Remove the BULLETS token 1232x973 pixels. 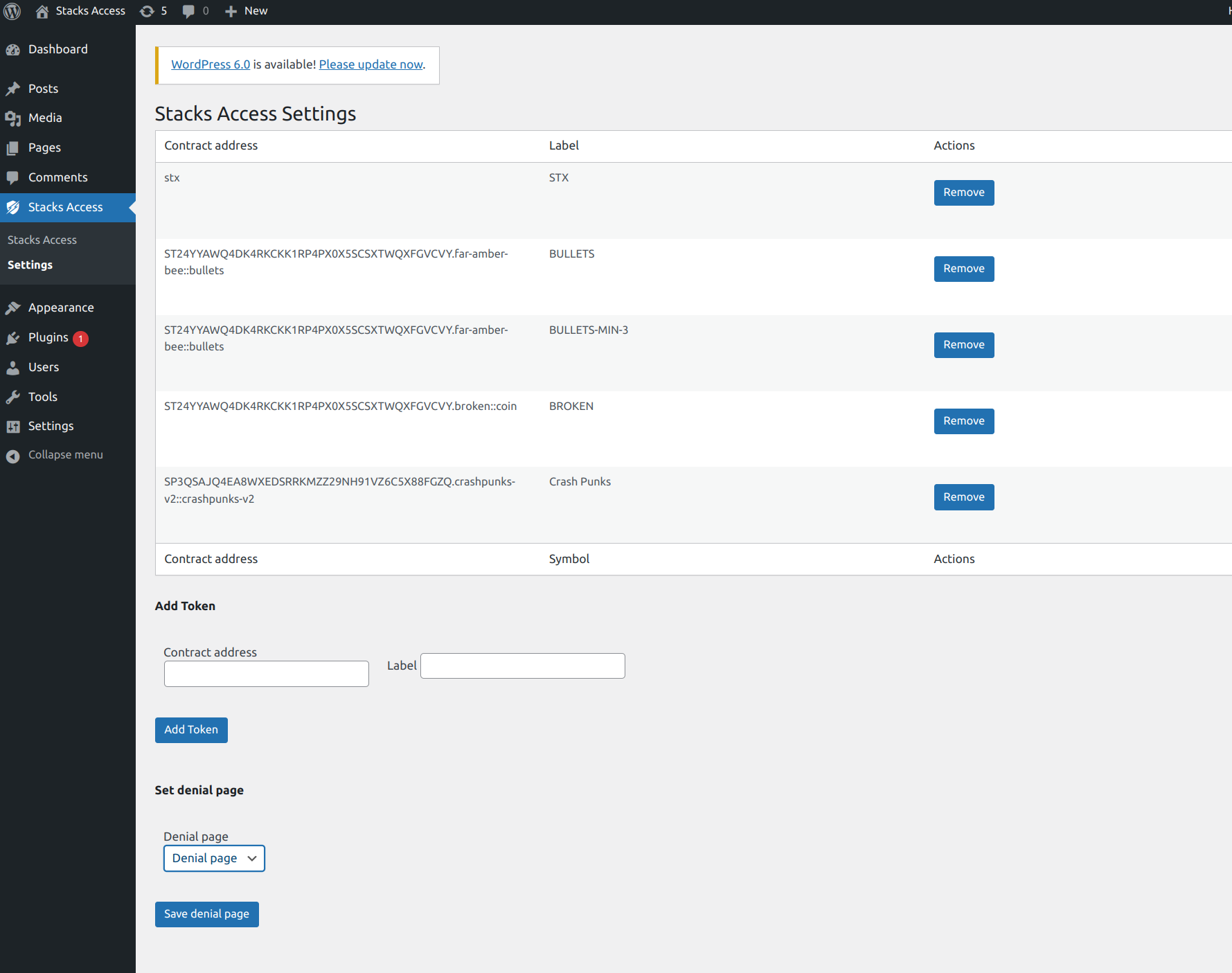pyautogui.click(x=964, y=269)
